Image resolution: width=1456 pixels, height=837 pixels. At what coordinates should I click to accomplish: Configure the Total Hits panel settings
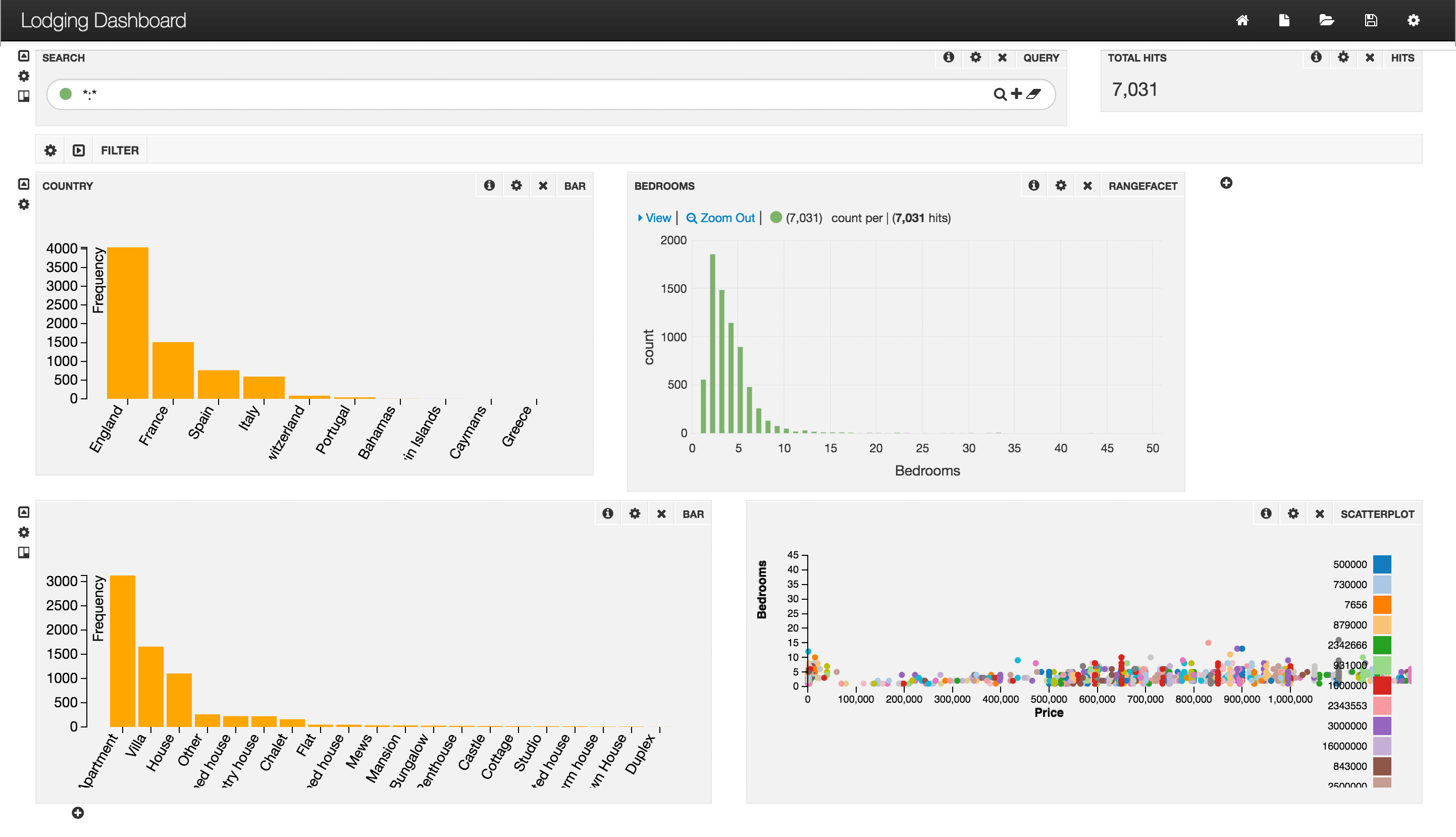click(1343, 58)
